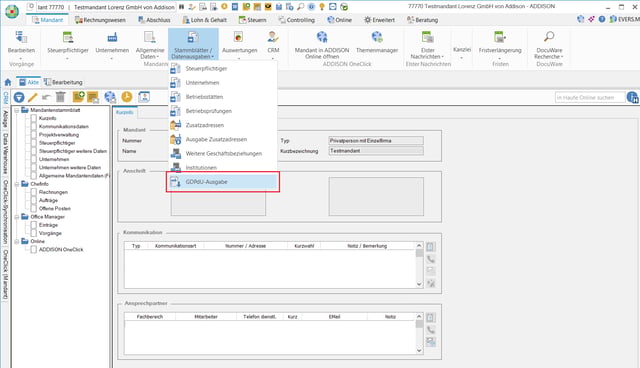Viewport: 640px width, 368px height.
Task: Open the Ablage vertical side tab
Action: coord(5,119)
